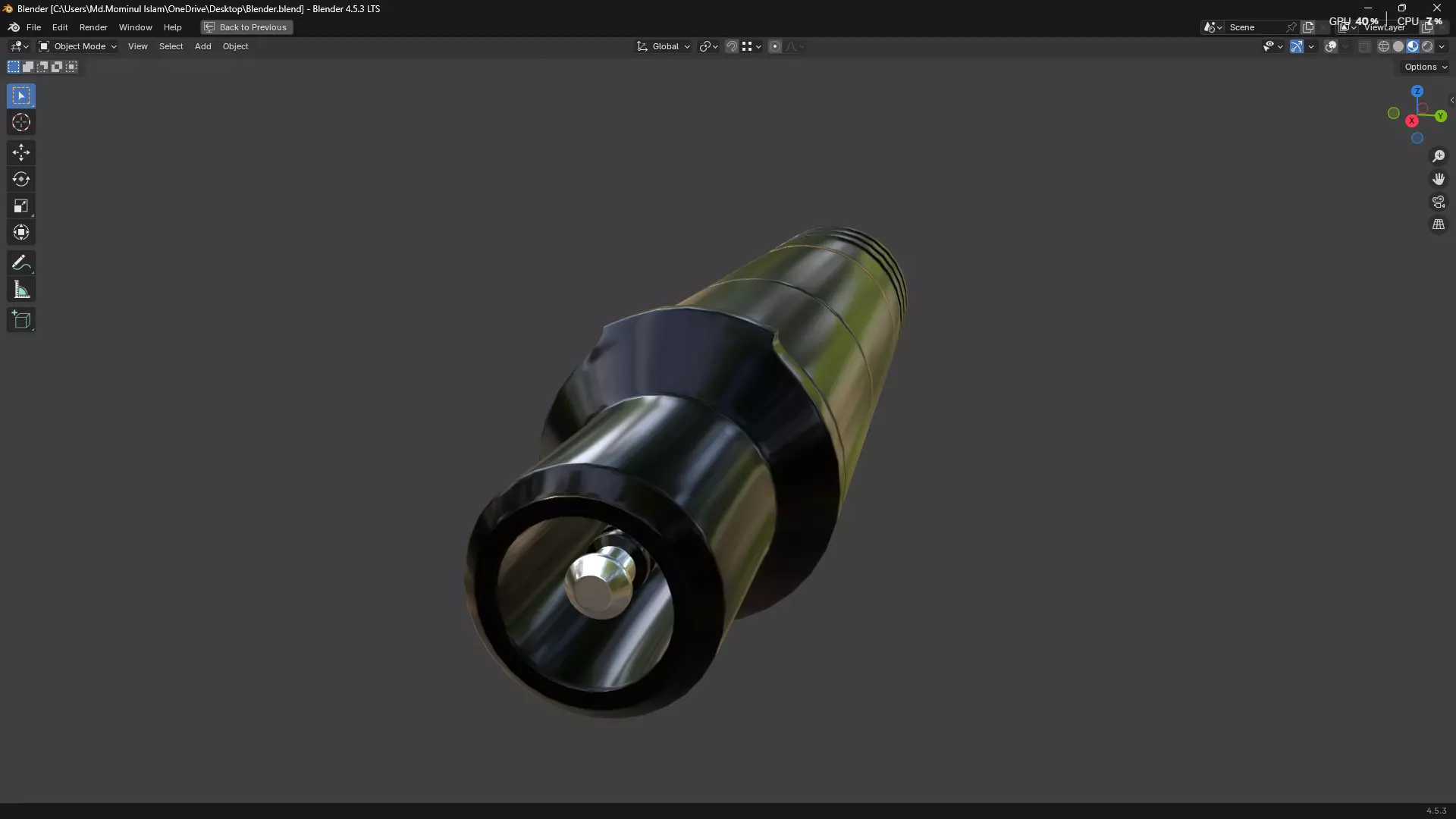Viewport: 1456px width, 819px height.
Task: Switch perspective/orthographic grid icon
Action: click(x=1439, y=224)
